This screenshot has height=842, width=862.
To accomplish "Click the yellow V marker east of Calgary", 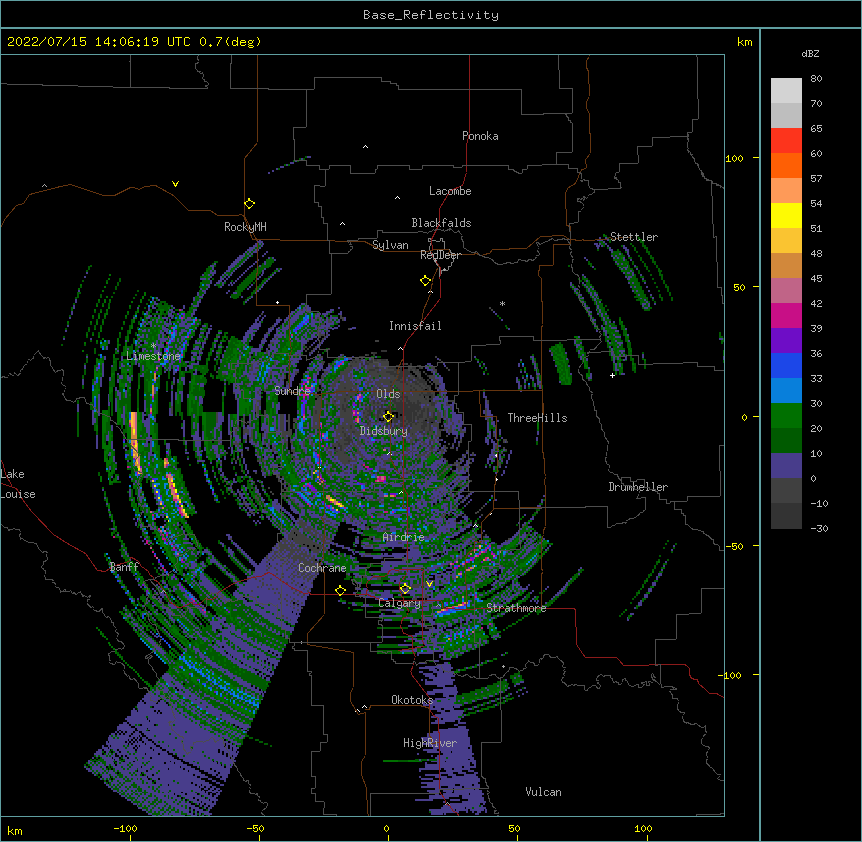I will tap(429, 584).
